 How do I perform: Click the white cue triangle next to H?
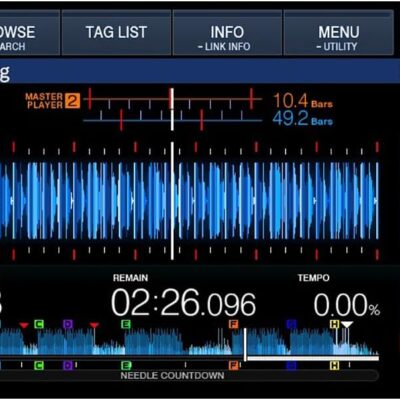(347, 325)
